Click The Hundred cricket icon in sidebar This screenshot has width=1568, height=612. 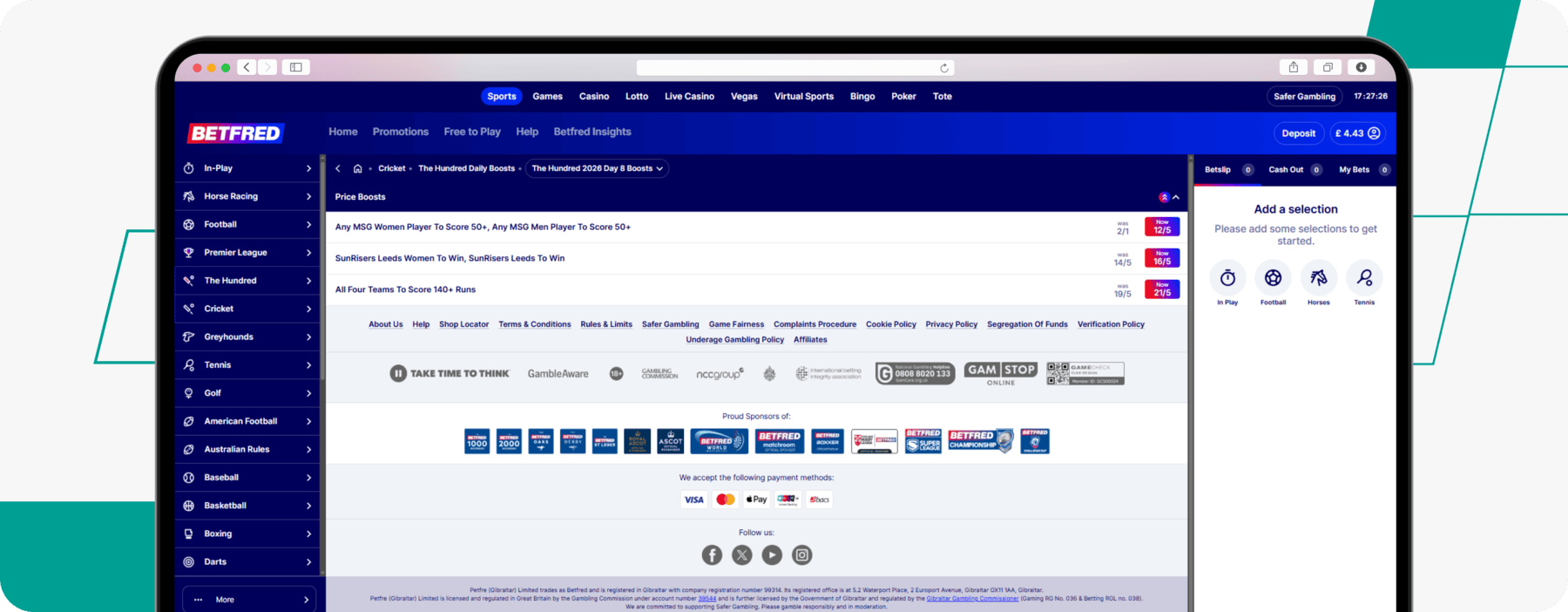tap(188, 281)
